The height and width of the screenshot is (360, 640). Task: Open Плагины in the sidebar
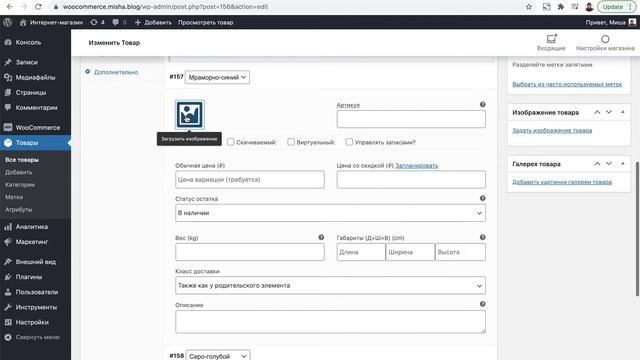pyautogui.click(x=36, y=277)
